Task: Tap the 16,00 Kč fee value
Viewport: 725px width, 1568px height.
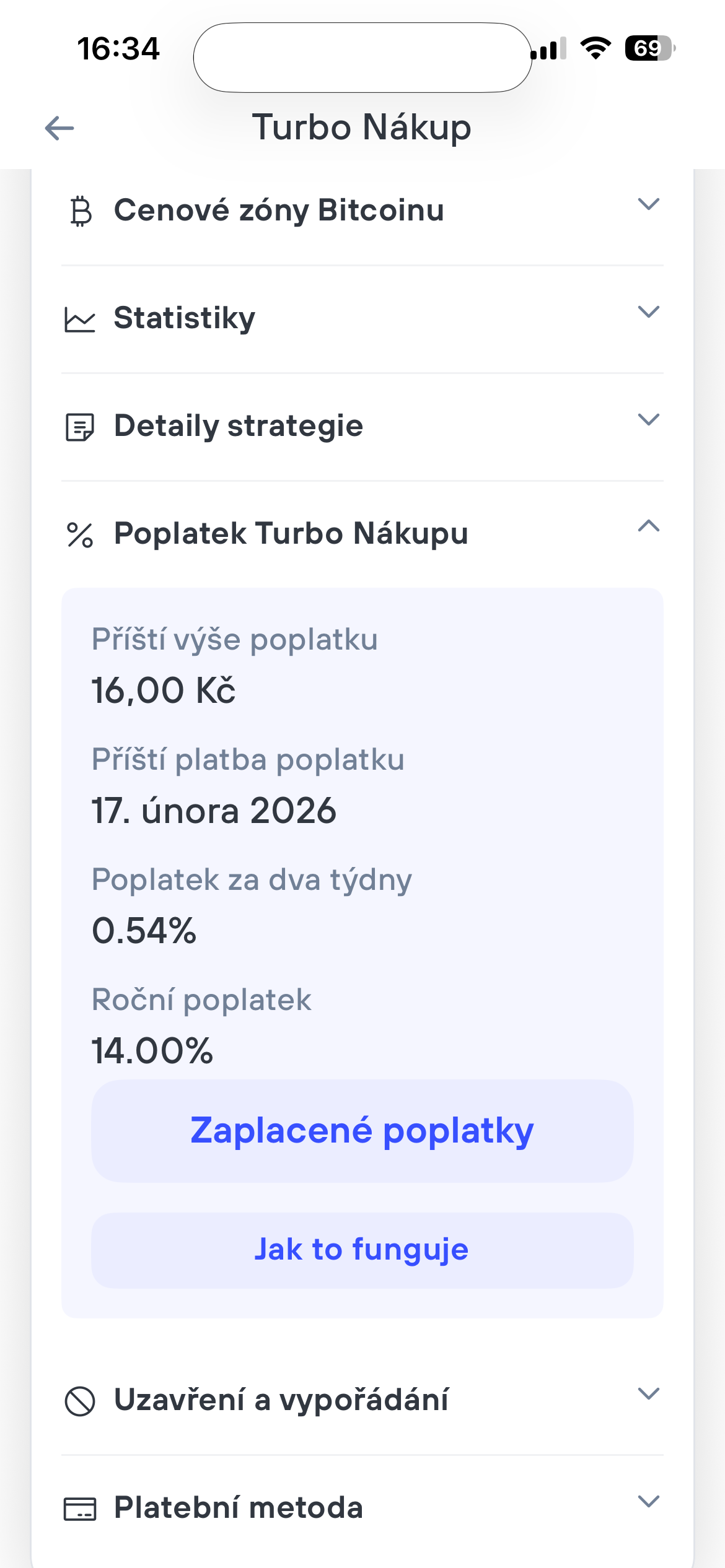Action: [164, 690]
